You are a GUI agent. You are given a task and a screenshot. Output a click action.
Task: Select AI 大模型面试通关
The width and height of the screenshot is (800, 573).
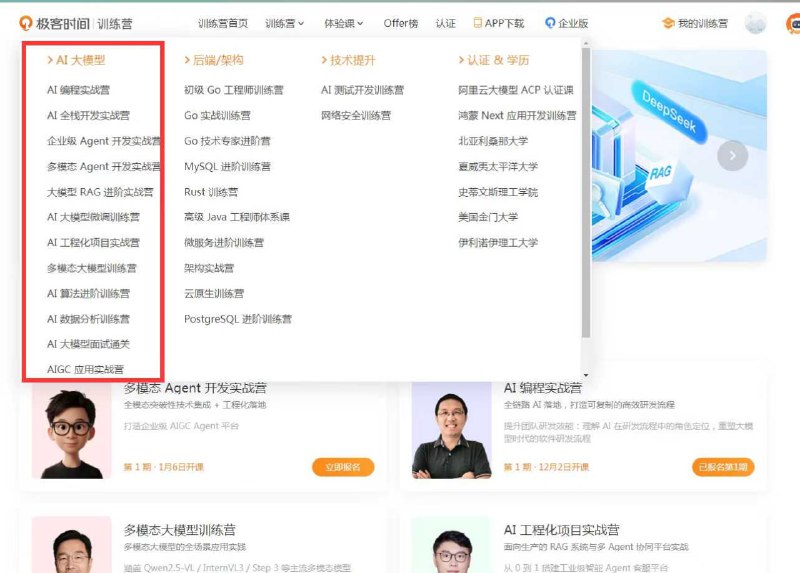88,344
